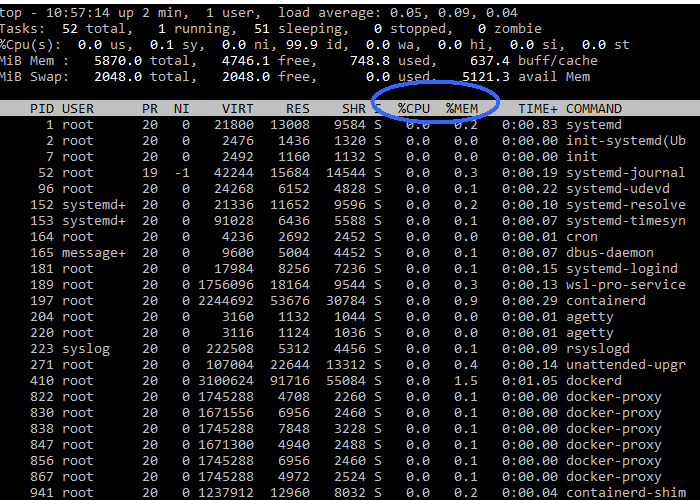
Task: Click the PR column header
Action: click(150, 108)
